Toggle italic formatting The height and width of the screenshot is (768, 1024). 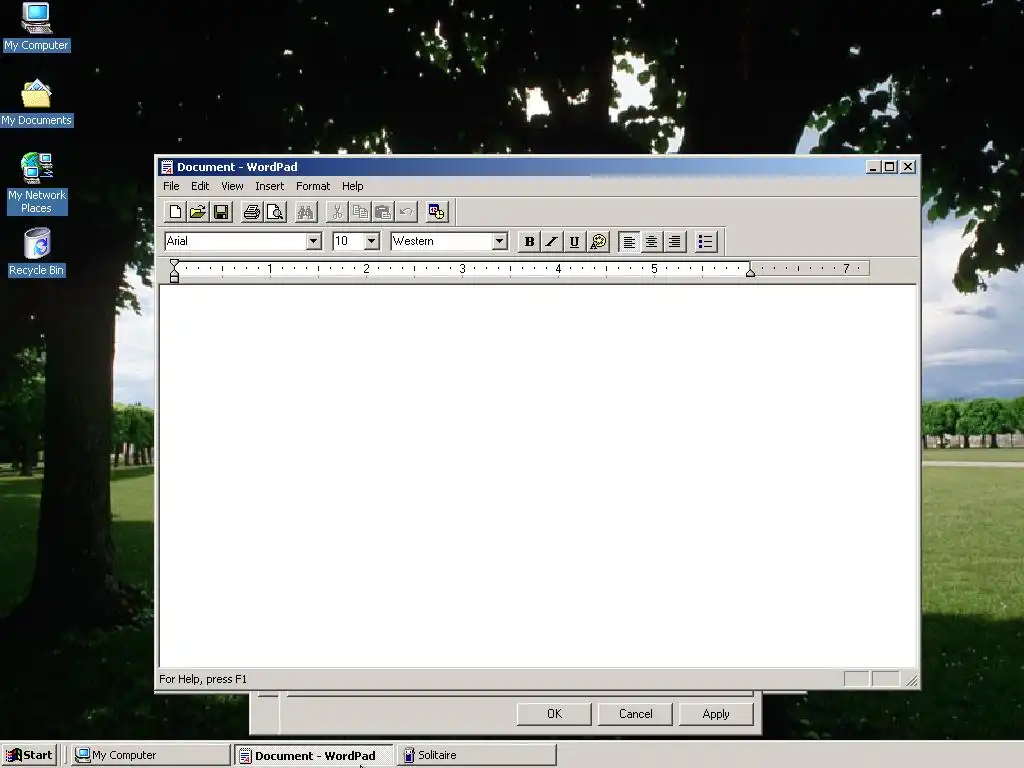552,242
